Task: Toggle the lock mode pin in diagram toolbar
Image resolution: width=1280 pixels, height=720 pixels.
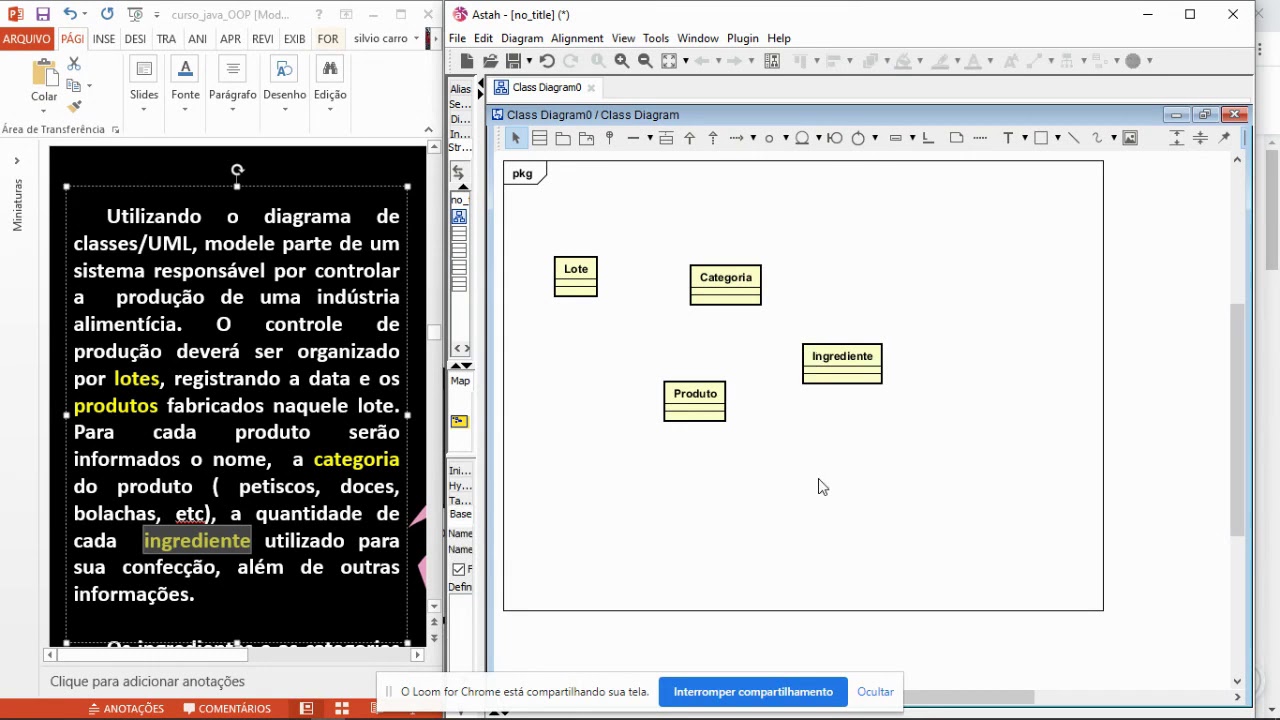Action: [1225, 138]
